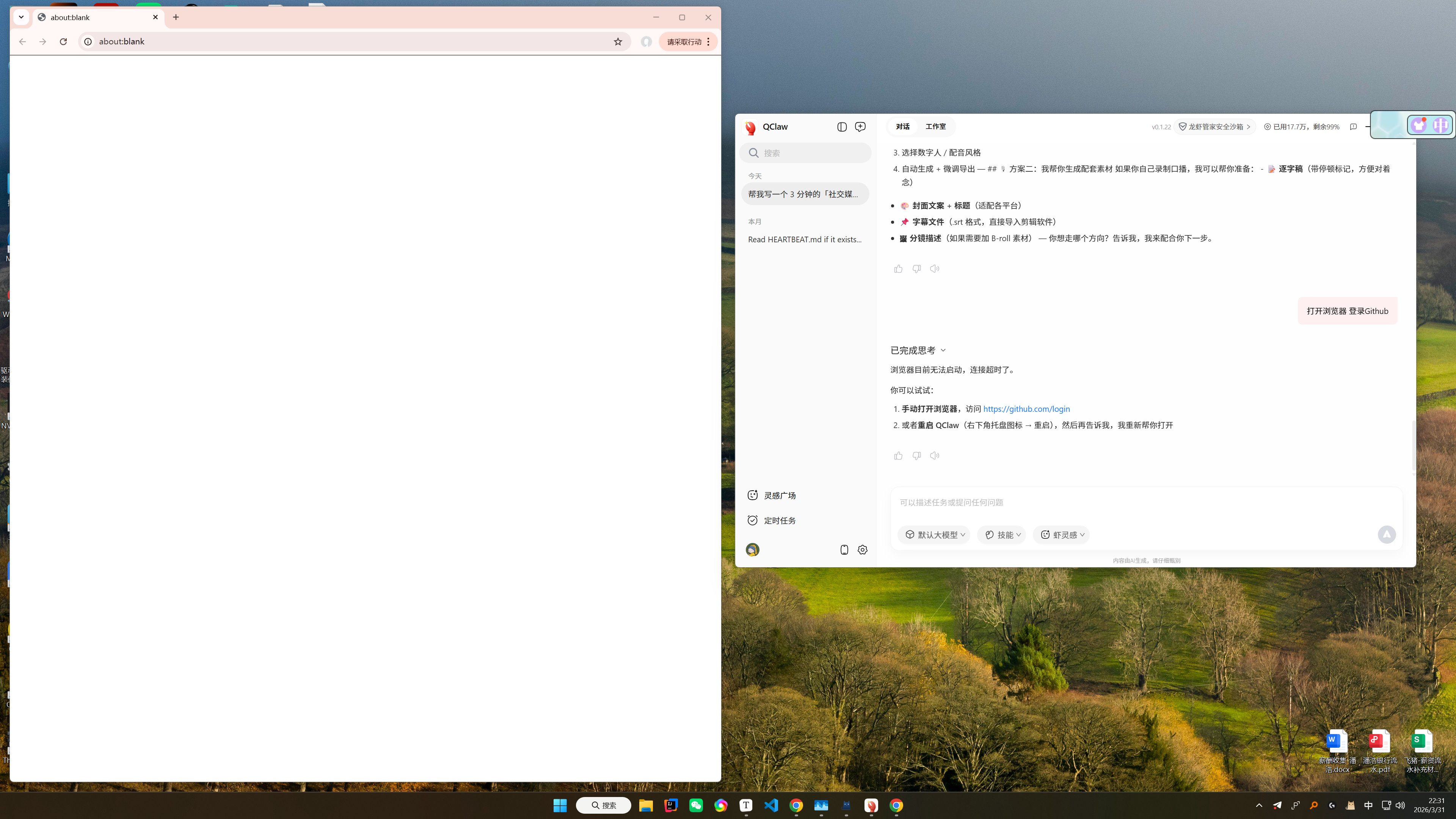Expand the 已完成思考 thinking section
This screenshot has width=1456, height=819.
918,350
